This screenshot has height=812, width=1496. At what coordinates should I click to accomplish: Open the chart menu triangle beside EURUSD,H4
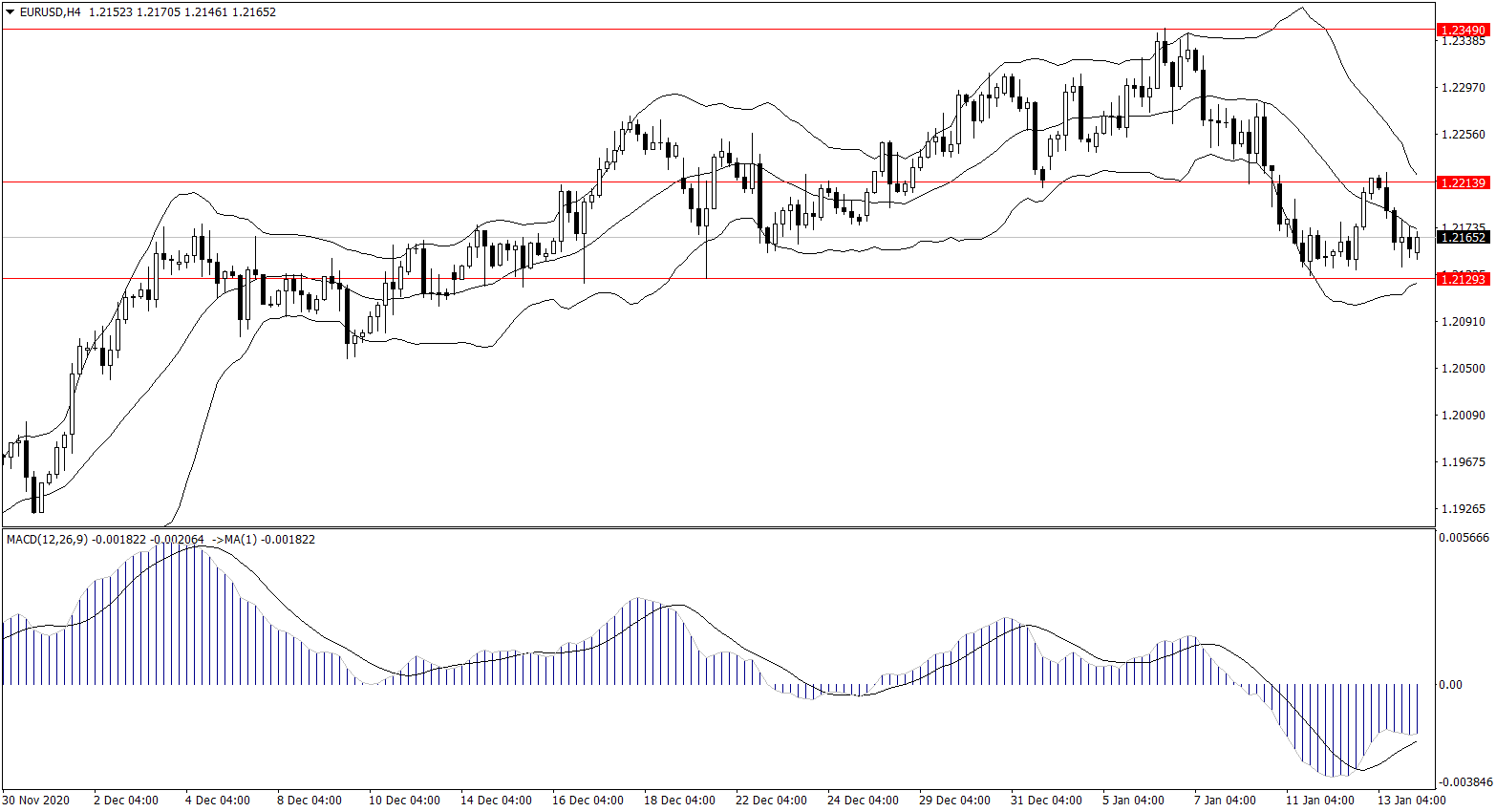(10, 12)
